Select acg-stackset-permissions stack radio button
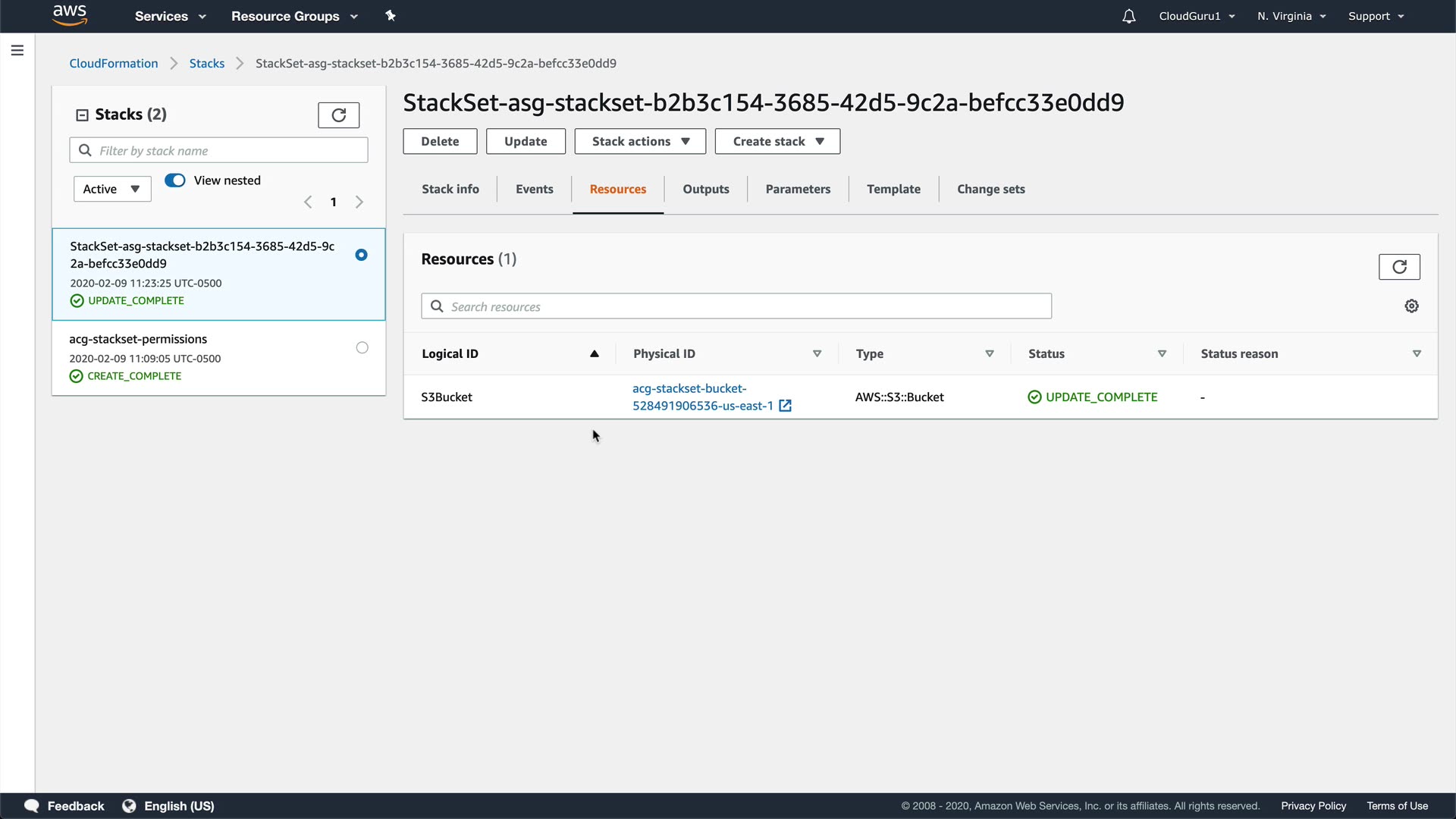Screen dimensions: 1456x819 pyautogui.click(x=362, y=348)
